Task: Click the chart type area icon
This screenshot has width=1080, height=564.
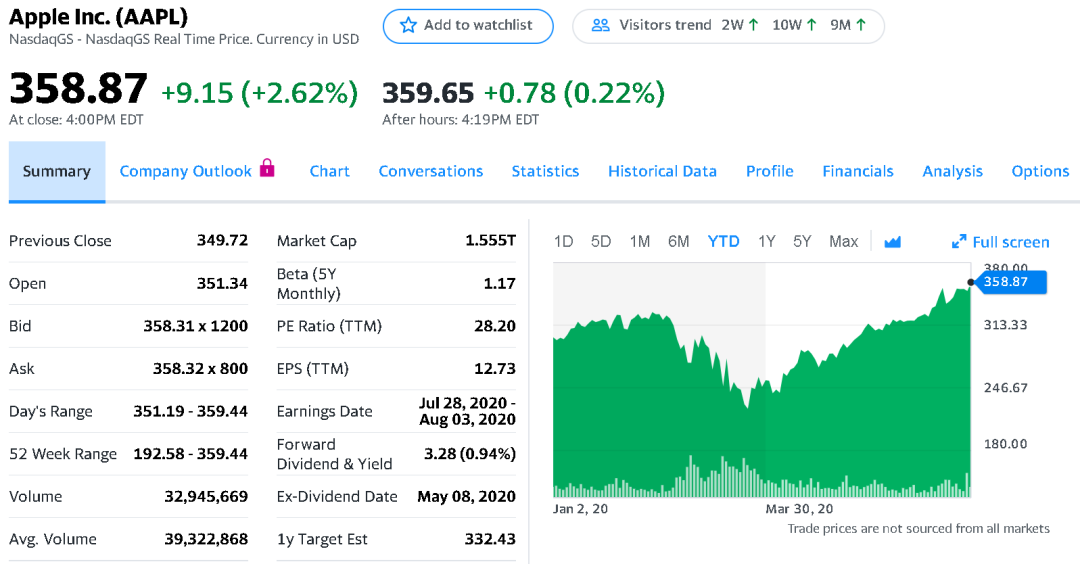Action: point(893,242)
